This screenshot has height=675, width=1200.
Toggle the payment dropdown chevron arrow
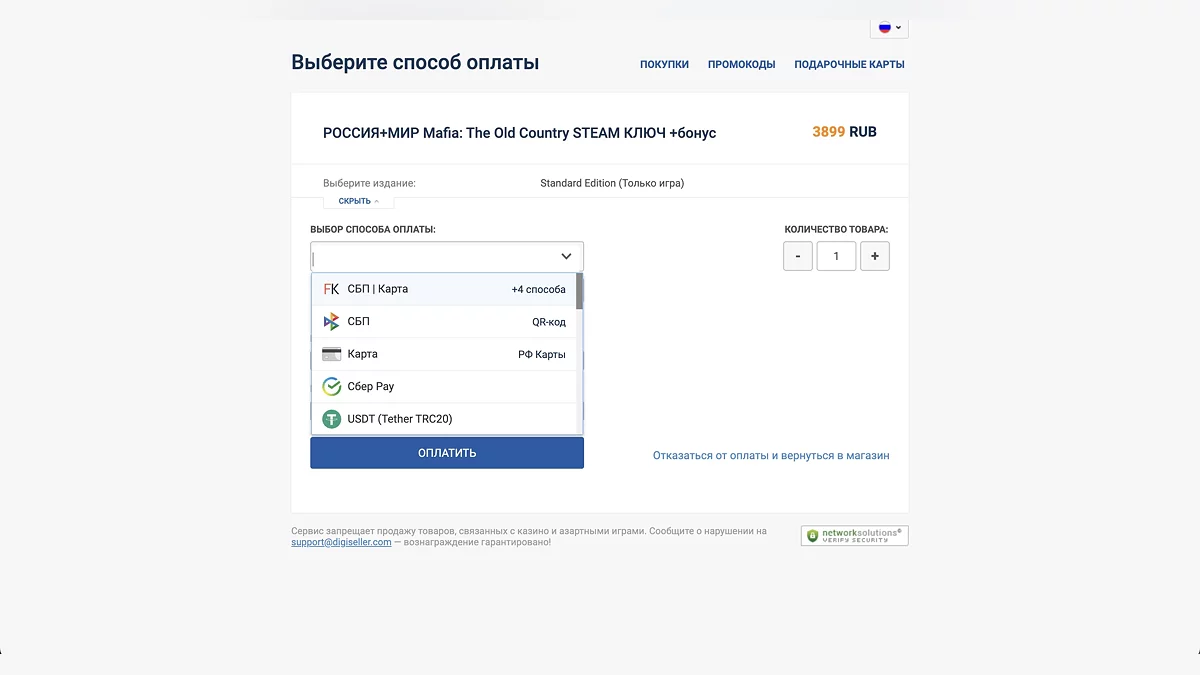pyautogui.click(x=566, y=256)
